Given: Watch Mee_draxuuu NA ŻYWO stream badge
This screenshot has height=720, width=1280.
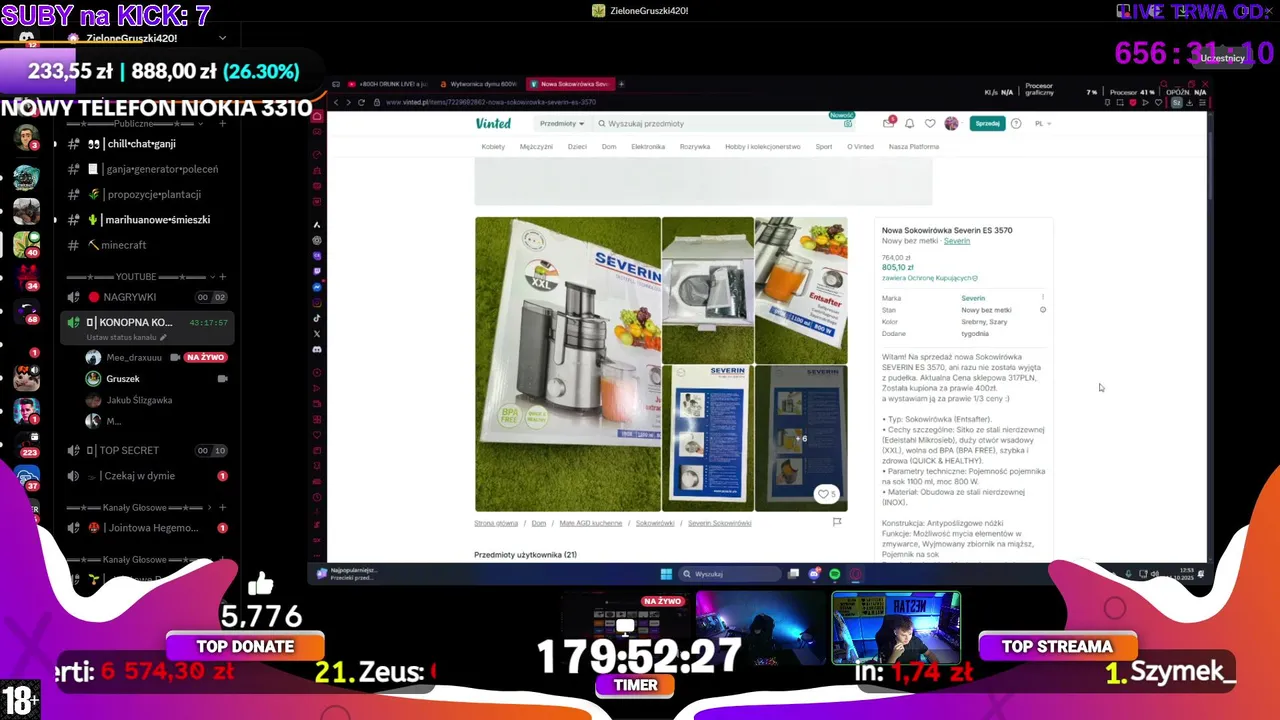Looking at the screenshot, I should pyautogui.click(x=204, y=357).
